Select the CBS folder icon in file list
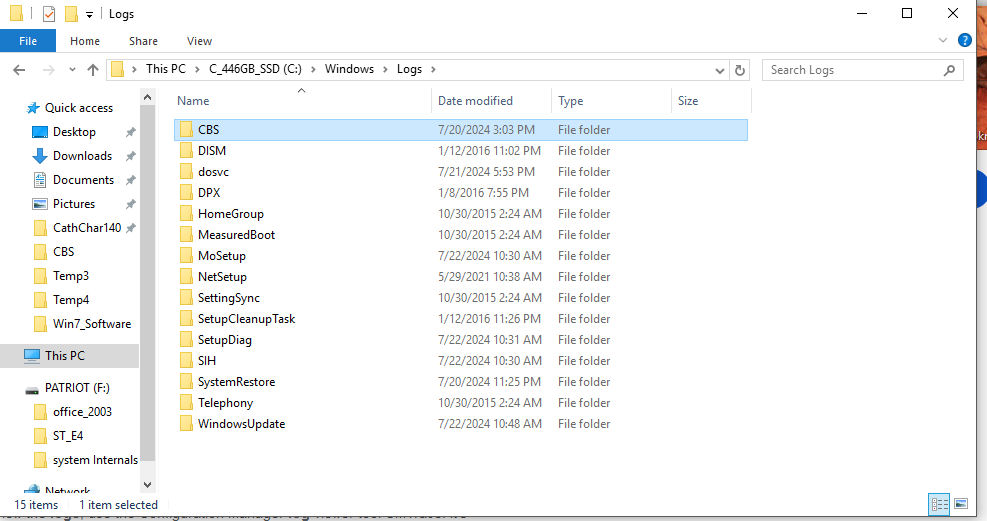 (186, 130)
